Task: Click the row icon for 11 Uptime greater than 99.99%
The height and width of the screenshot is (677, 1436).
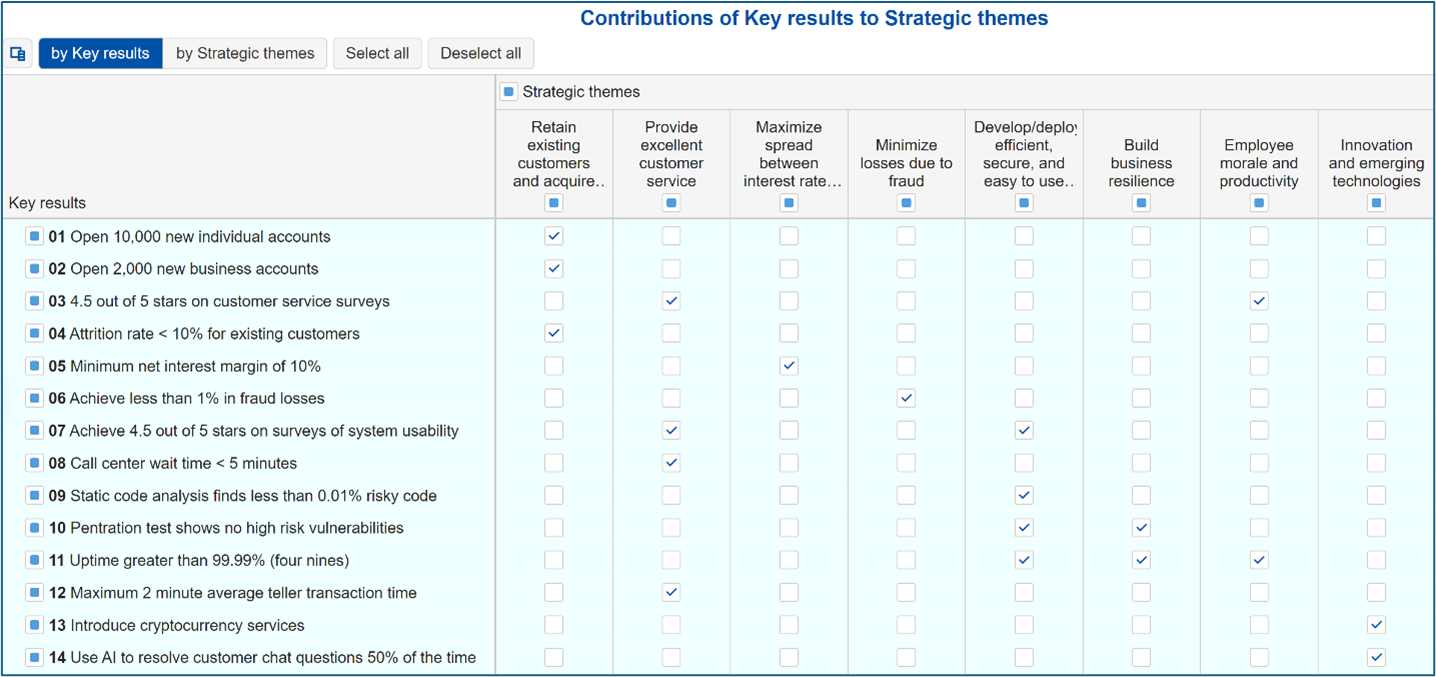Action: click(33, 559)
